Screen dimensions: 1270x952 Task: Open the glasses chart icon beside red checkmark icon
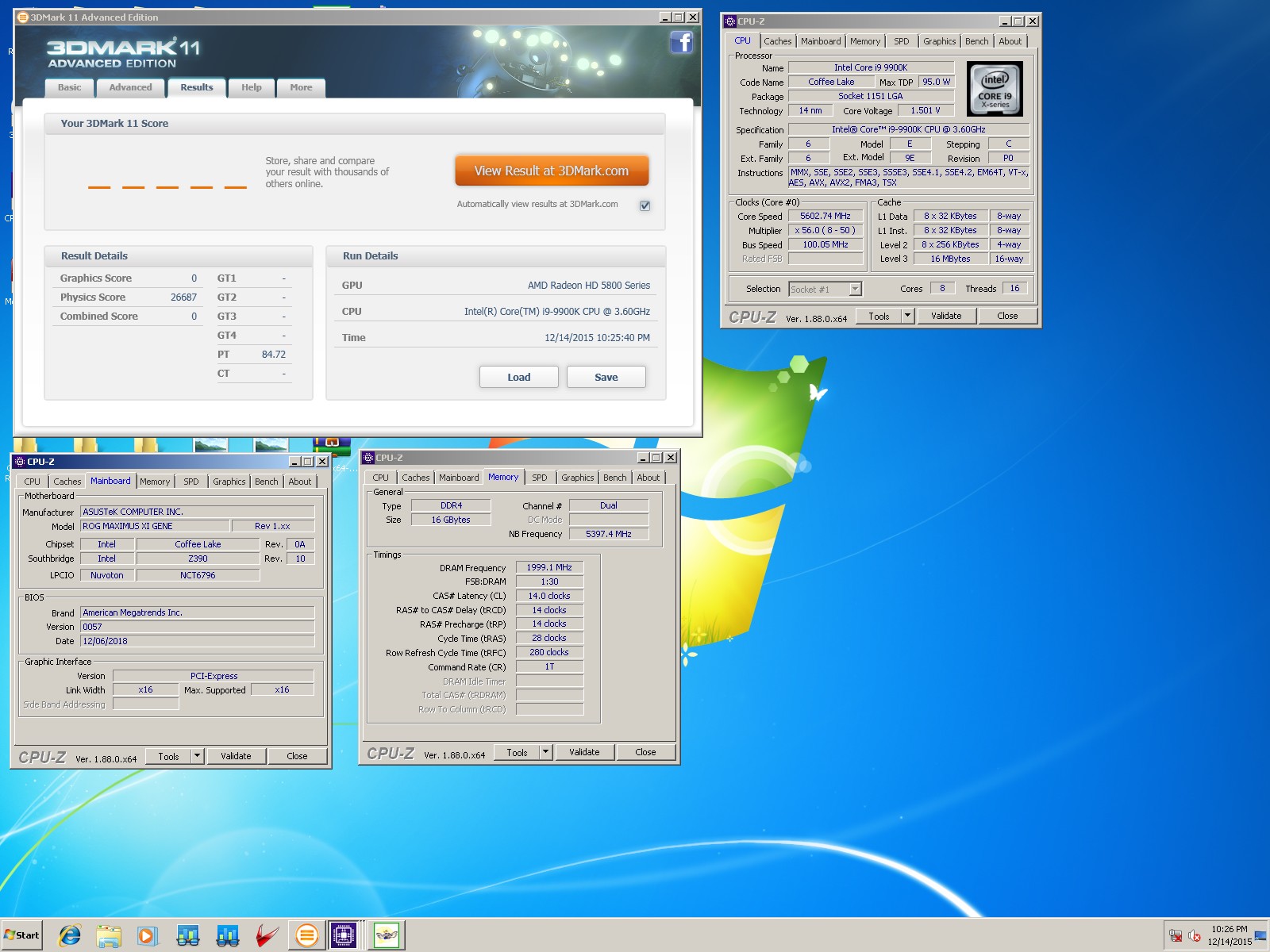[x=228, y=935]
